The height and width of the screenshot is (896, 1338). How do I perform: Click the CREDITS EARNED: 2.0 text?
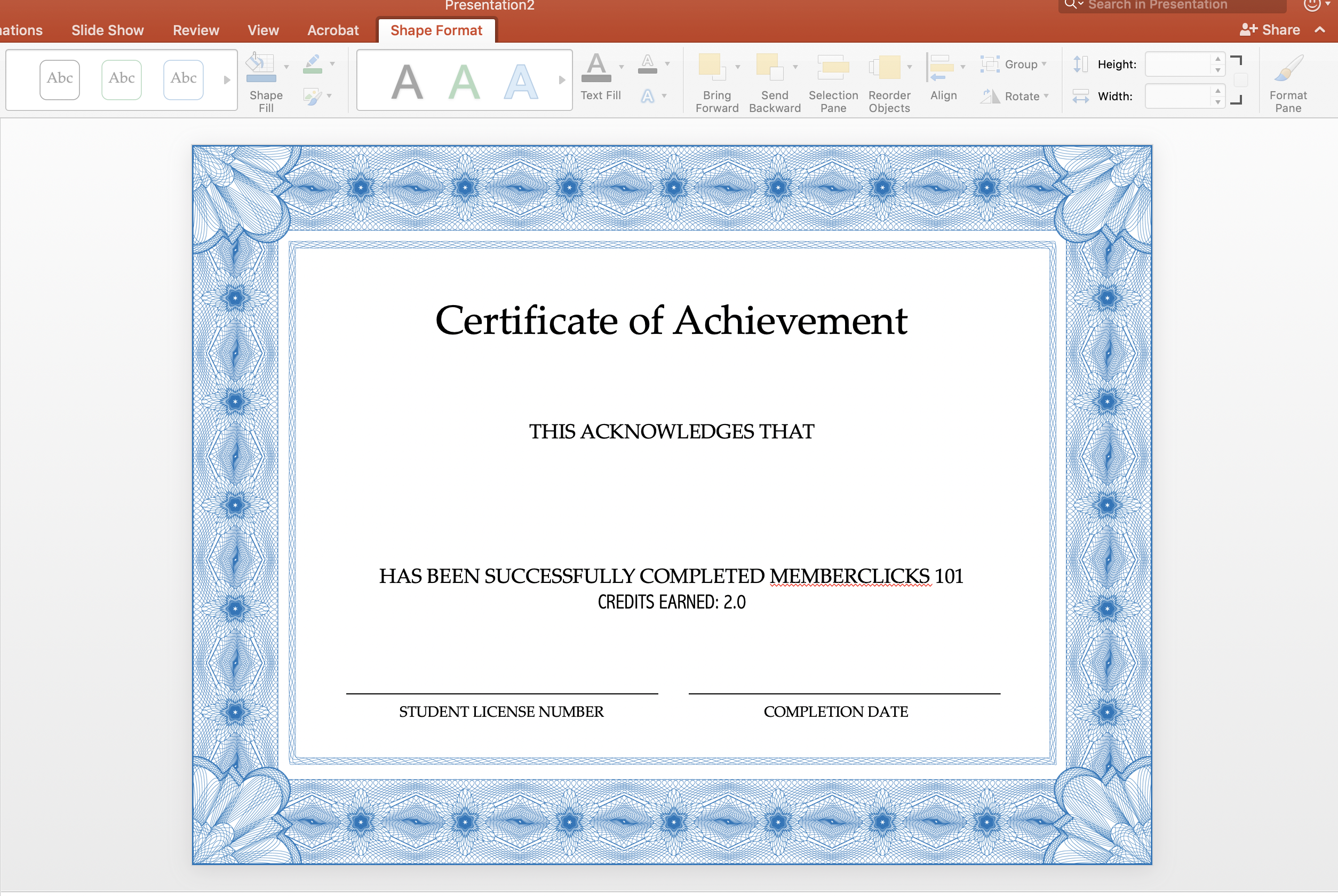pos(672,602)
